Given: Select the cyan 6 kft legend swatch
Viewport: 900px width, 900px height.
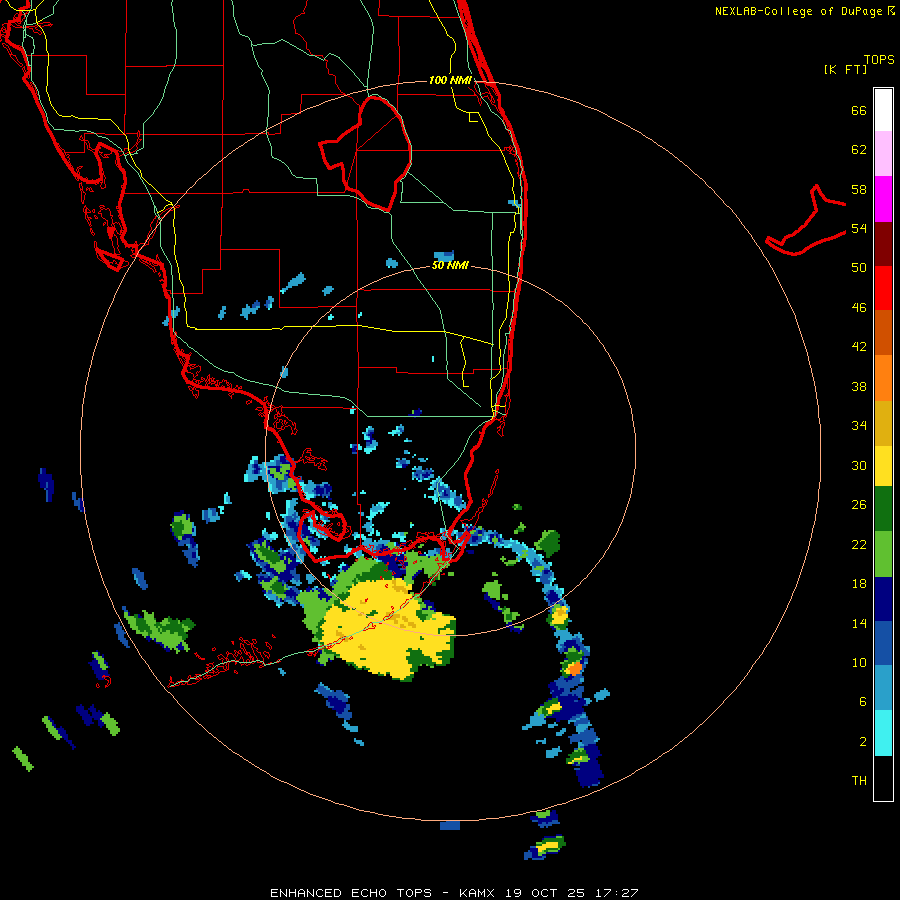Looking at the screenshot, I should click(883, 733).
